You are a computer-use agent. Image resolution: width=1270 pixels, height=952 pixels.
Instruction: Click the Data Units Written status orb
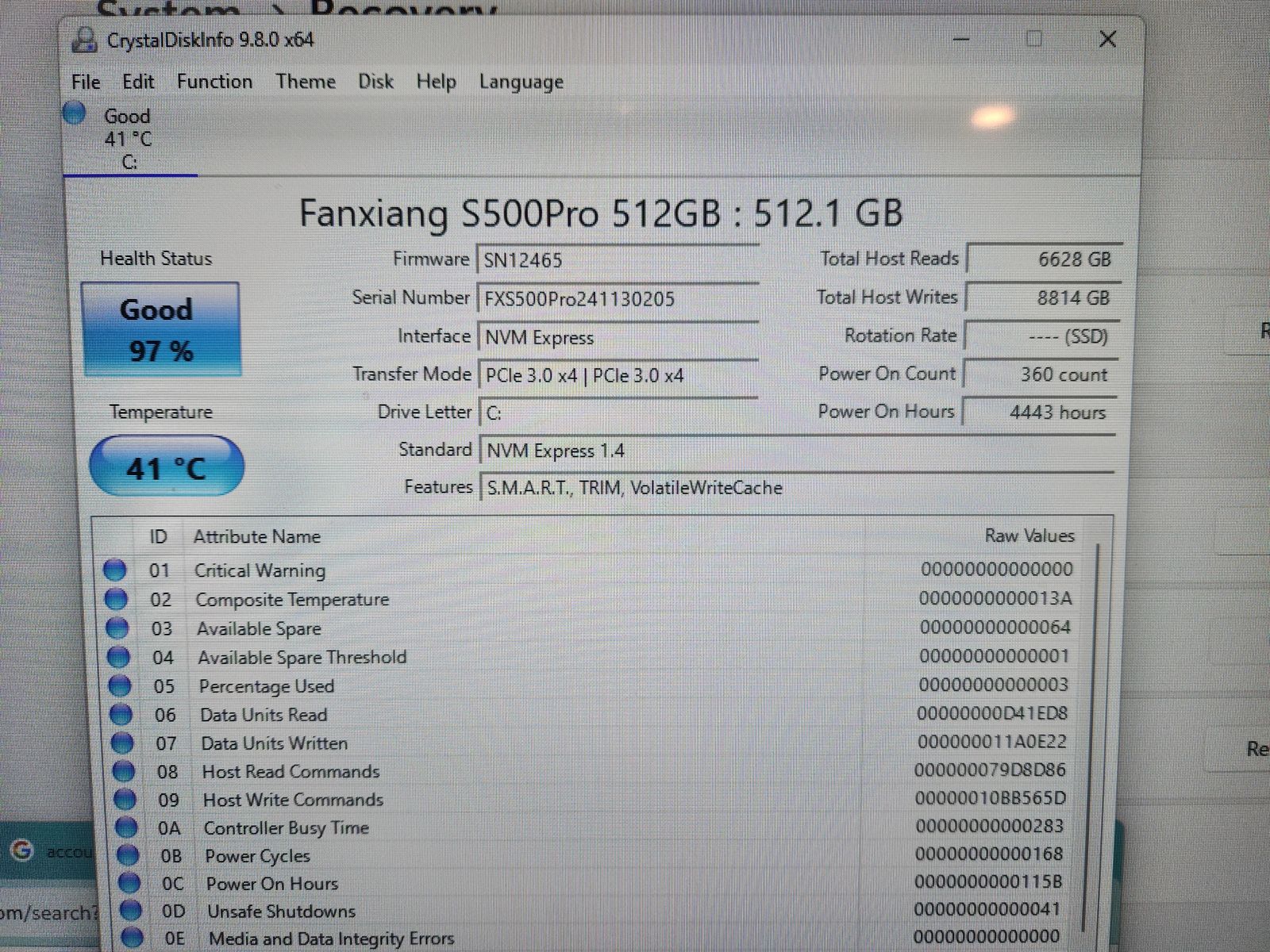pos(121,743)
